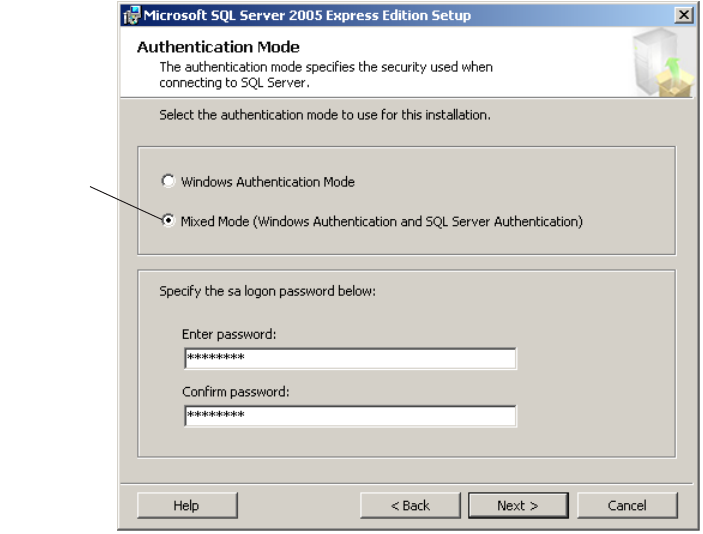Open Help for this setup page
703x534 pixels.
click(187, 506)
